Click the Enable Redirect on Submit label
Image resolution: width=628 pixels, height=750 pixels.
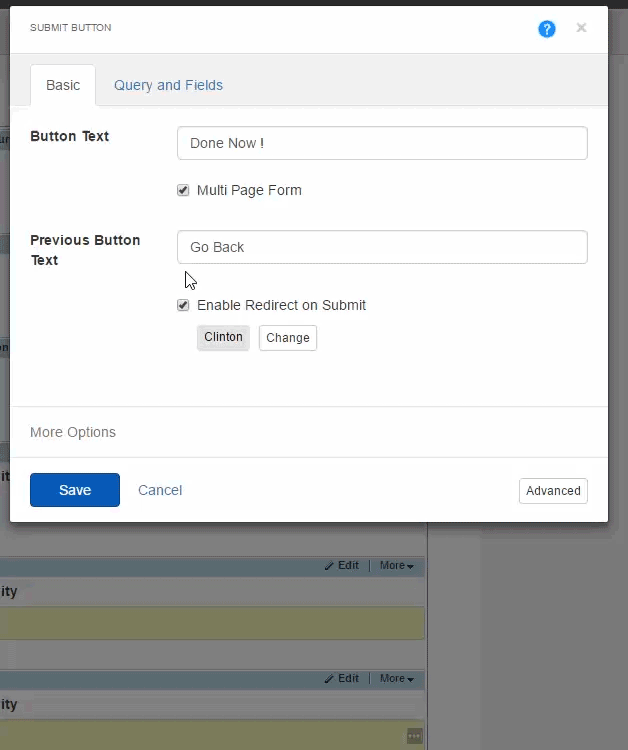tap(281, 305)
